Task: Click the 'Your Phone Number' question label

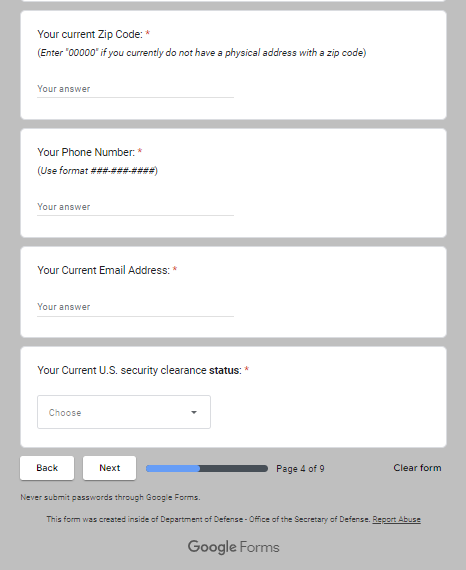Action: (86, 152)
